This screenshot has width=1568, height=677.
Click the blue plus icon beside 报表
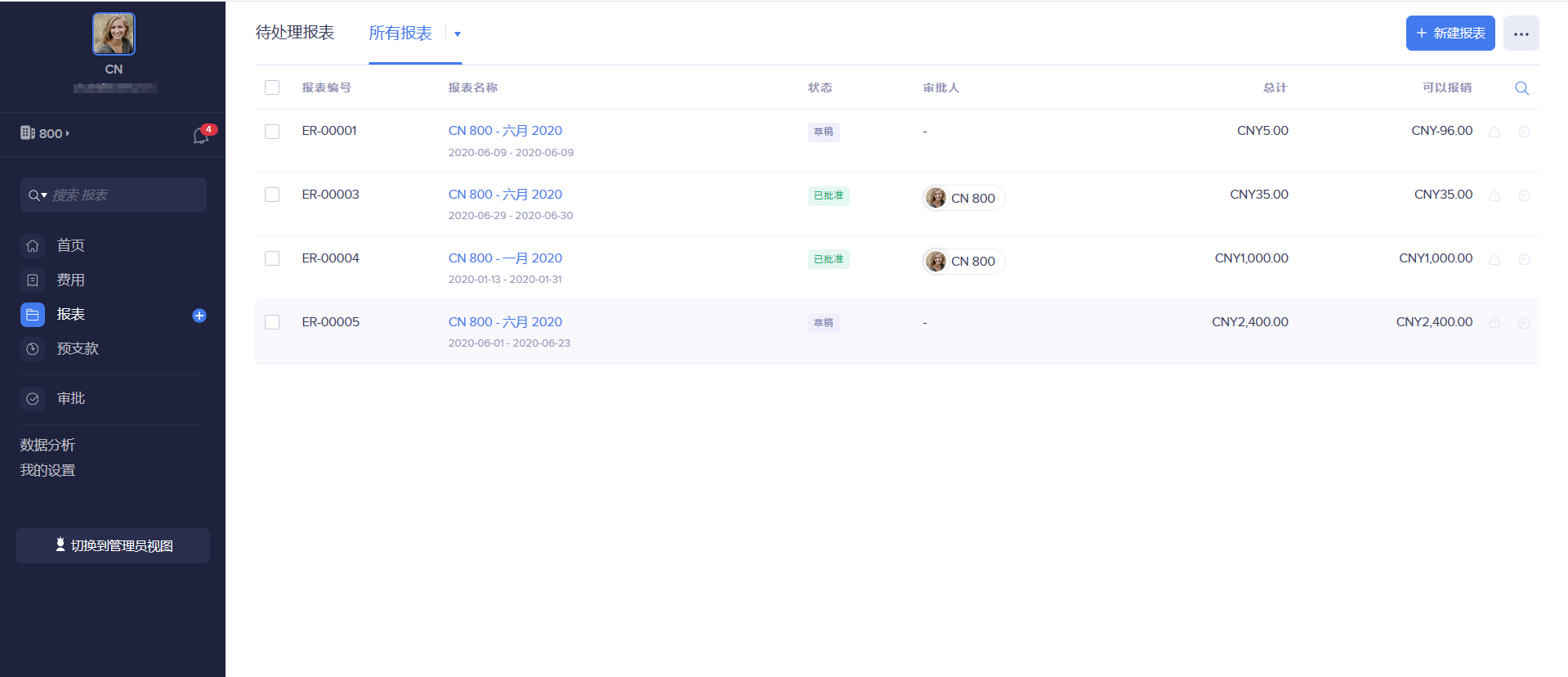(199, 316)
